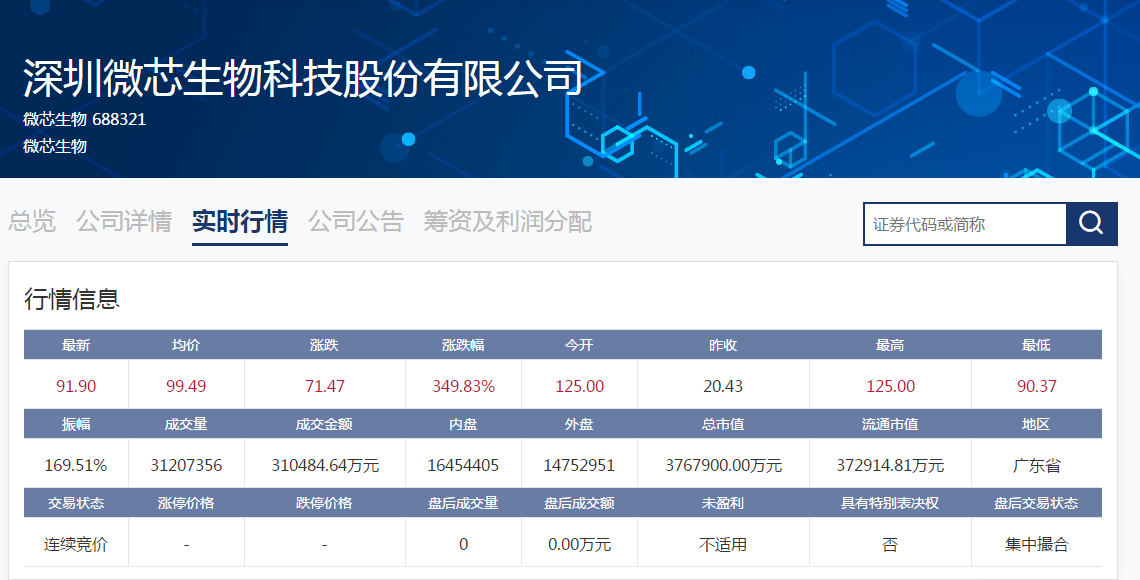The height and width of the screenshot is (580, 1140).
Task: Click the 0 value under 盘后成交量
Action: (x=463, y=544)
